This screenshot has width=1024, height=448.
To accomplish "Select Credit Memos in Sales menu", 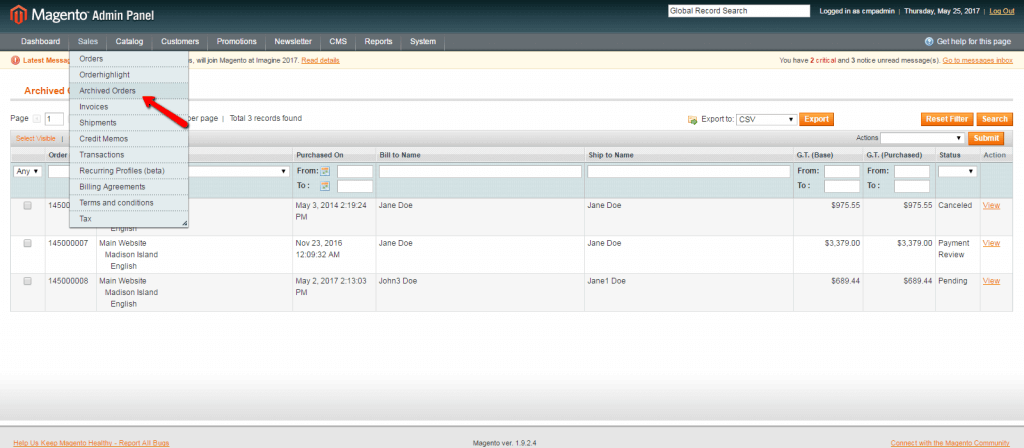I will (104, 138).
